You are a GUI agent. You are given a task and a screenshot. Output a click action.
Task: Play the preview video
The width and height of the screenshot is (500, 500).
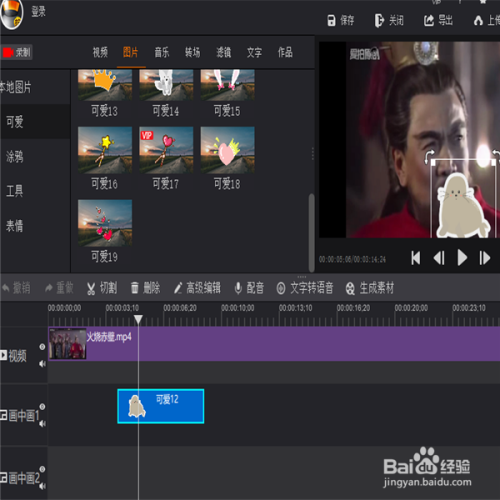[x=462, y=258]
